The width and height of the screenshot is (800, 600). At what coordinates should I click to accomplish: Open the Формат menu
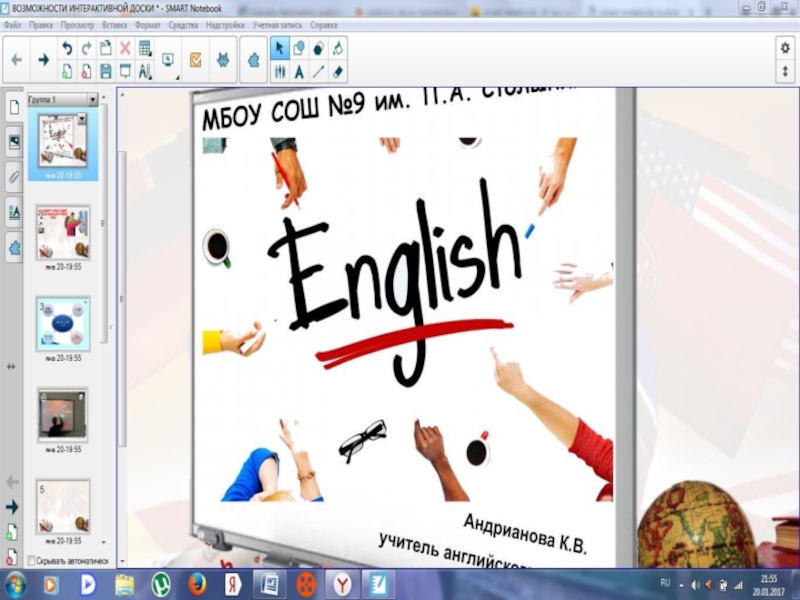coord(147,25)
